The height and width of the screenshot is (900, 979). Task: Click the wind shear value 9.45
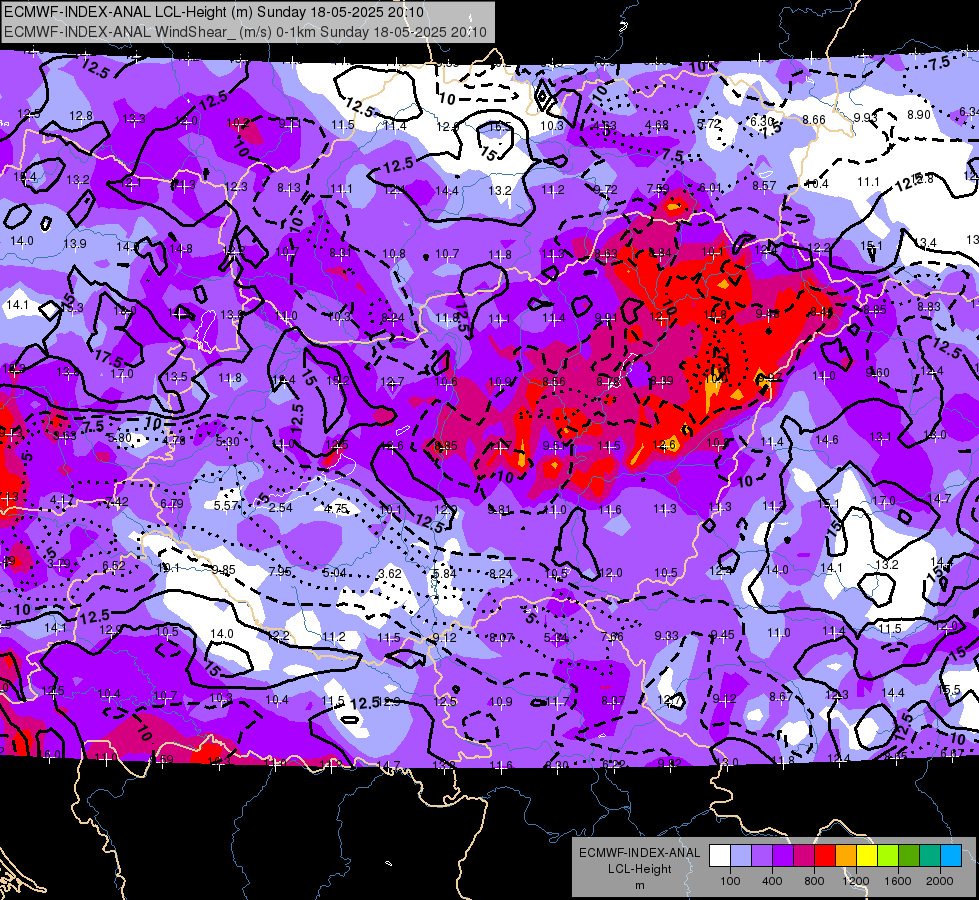(x=722, y=635)
